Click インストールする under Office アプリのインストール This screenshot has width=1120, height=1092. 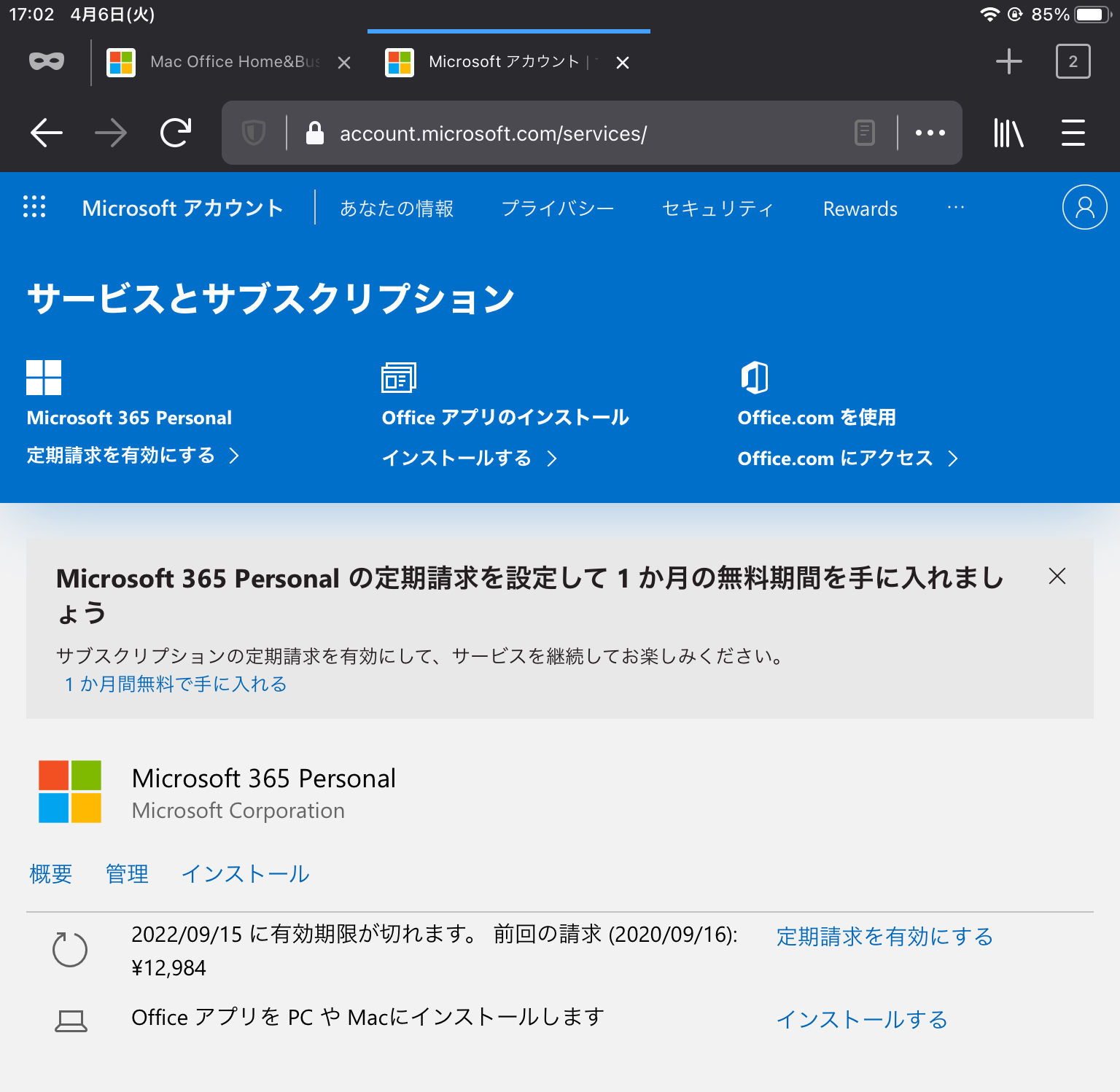coord(470,458)
